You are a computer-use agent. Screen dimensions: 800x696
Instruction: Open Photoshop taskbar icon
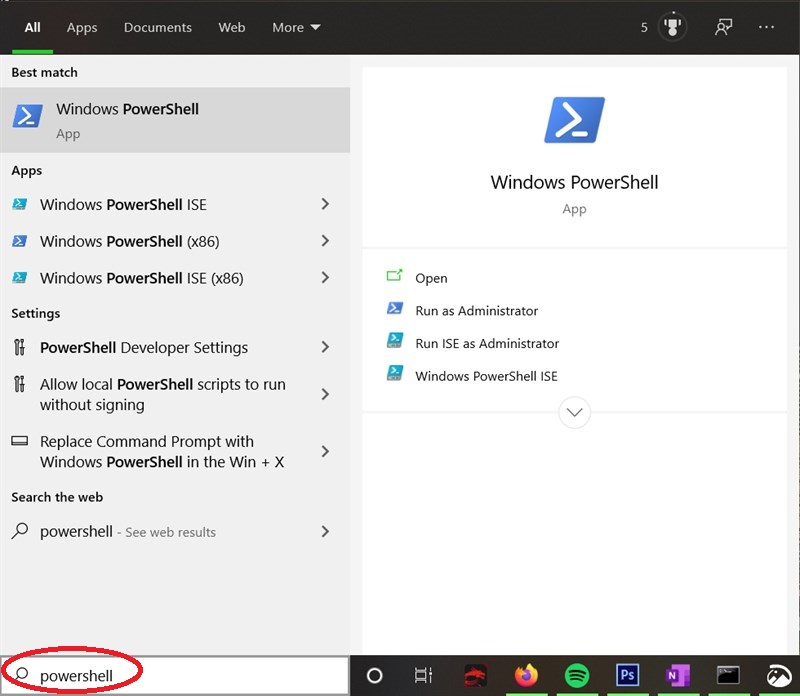pyautogui.click(x=627, y=676)
